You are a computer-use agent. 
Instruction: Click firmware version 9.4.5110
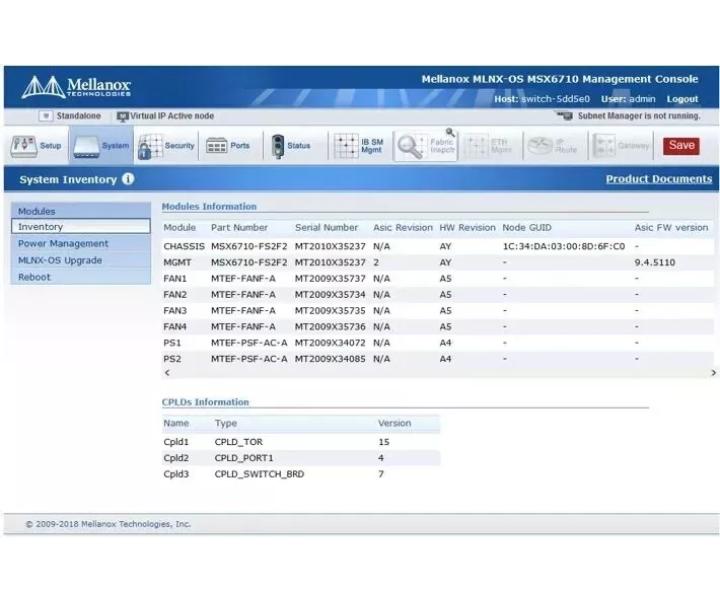(x=655, y=262)
